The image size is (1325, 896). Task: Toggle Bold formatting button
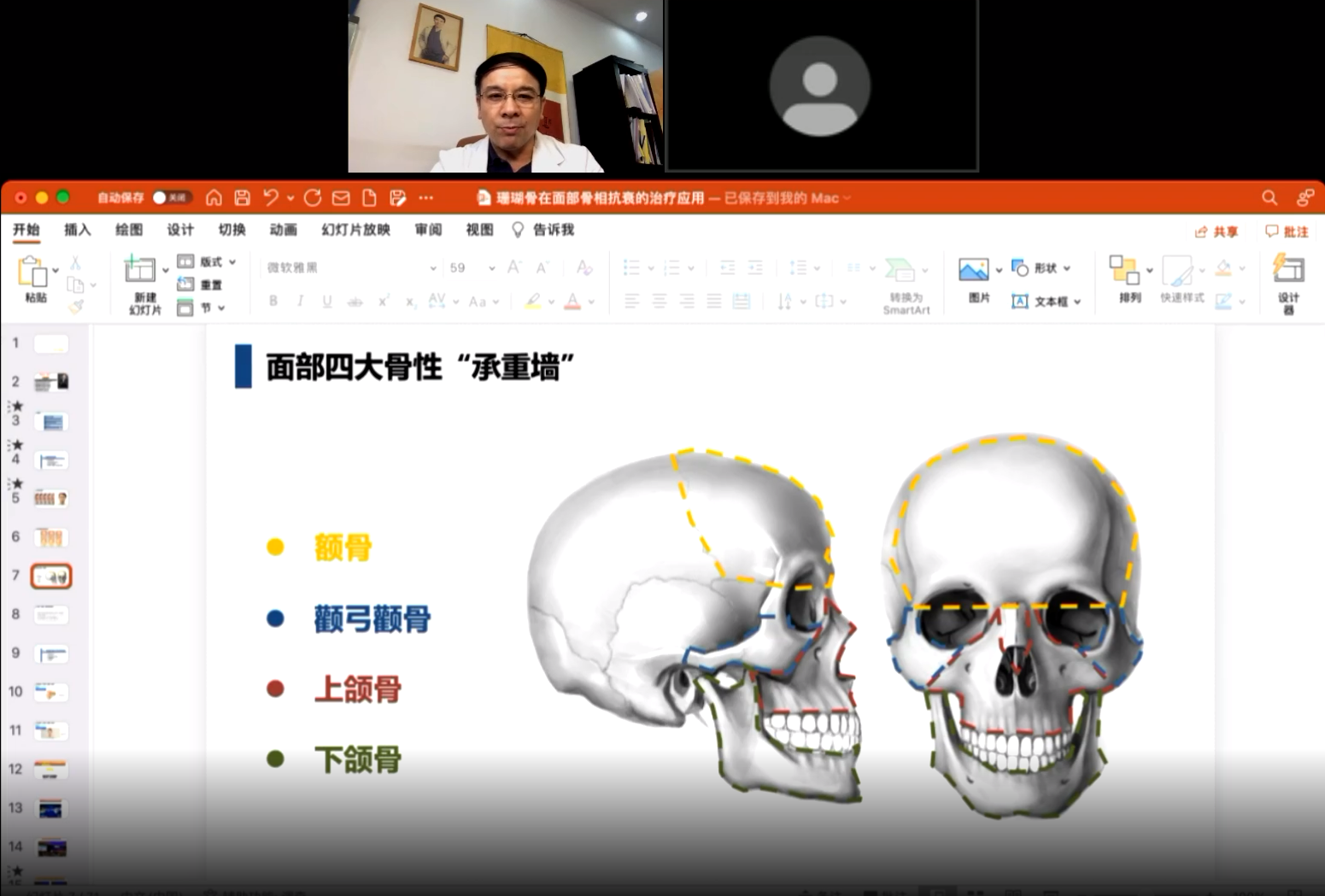(x=273, y=301)
